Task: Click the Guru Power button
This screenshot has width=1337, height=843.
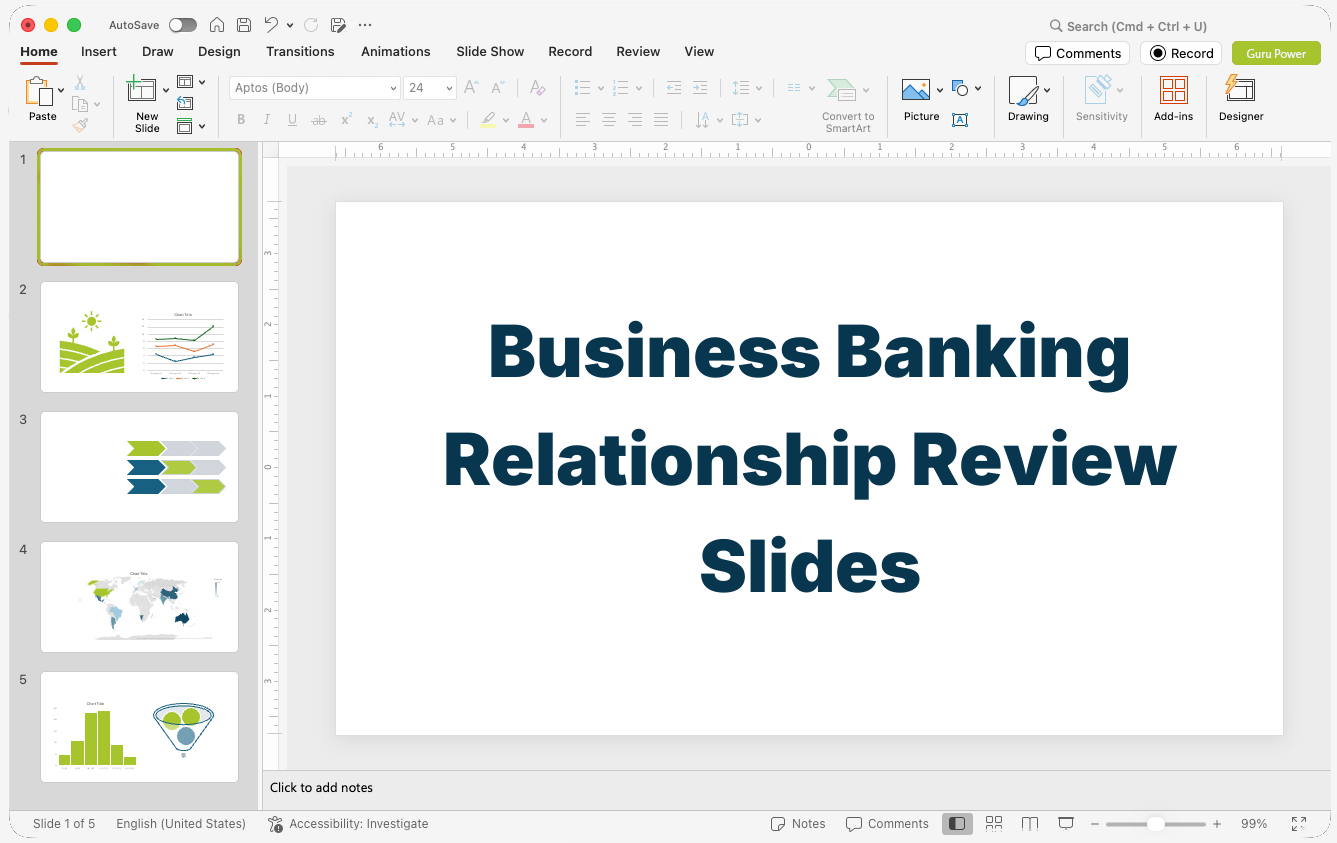Action: click(1276, 53)
